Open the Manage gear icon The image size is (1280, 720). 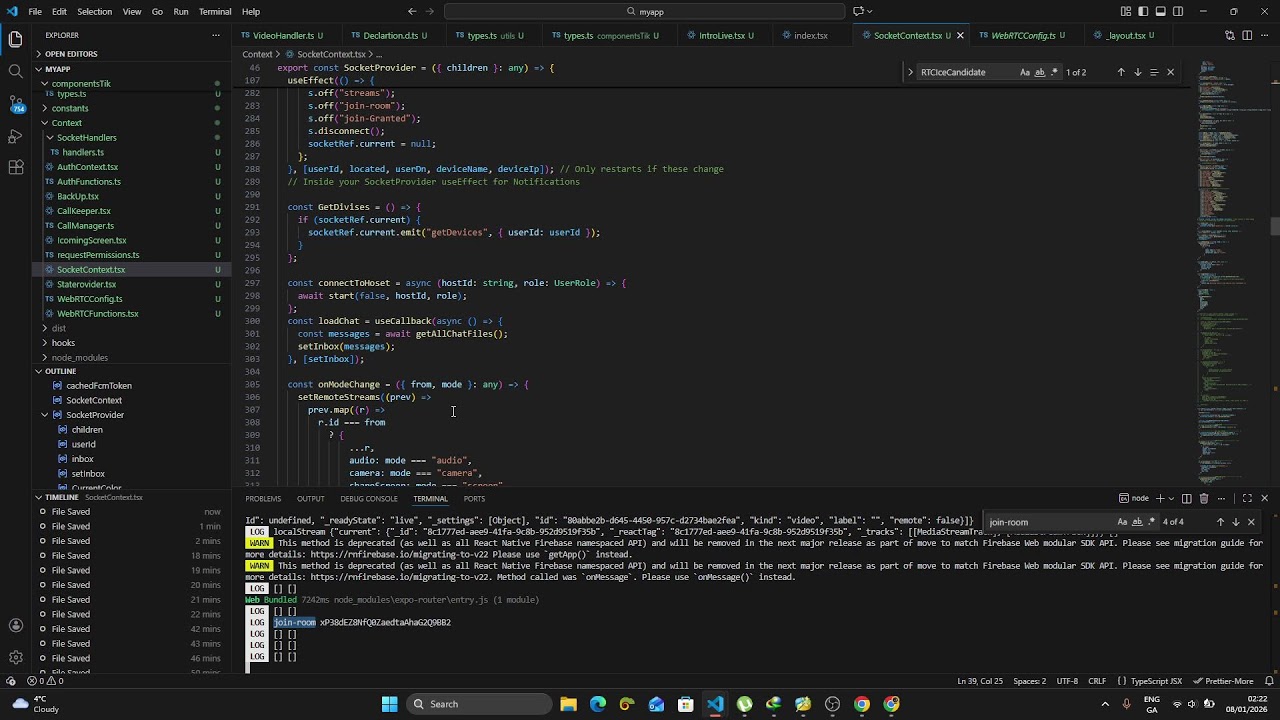pyautogui.click(x=15, y=657)
